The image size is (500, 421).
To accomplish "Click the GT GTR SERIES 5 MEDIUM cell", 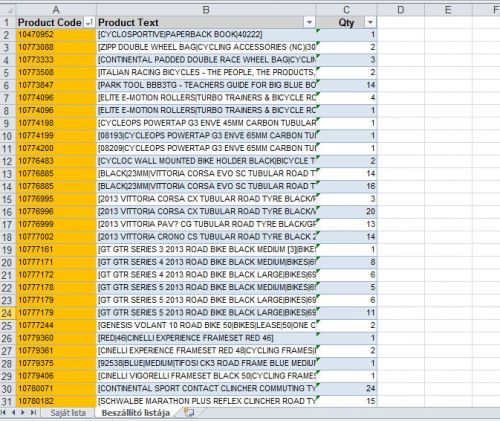I will click(x=206, y=287).
